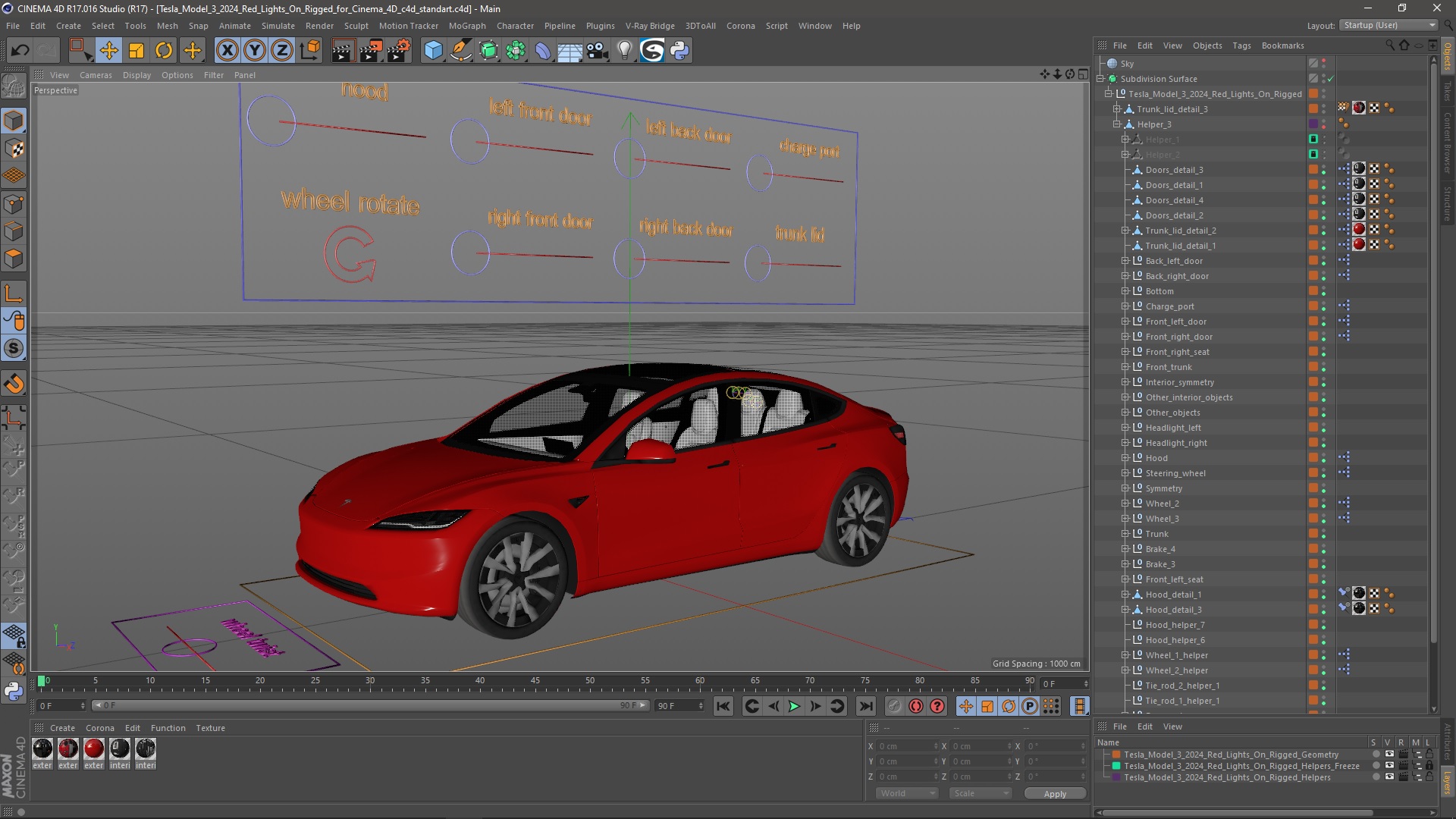Click the Play Forward button
This screenshot has width=1456, height=819.
794,706
